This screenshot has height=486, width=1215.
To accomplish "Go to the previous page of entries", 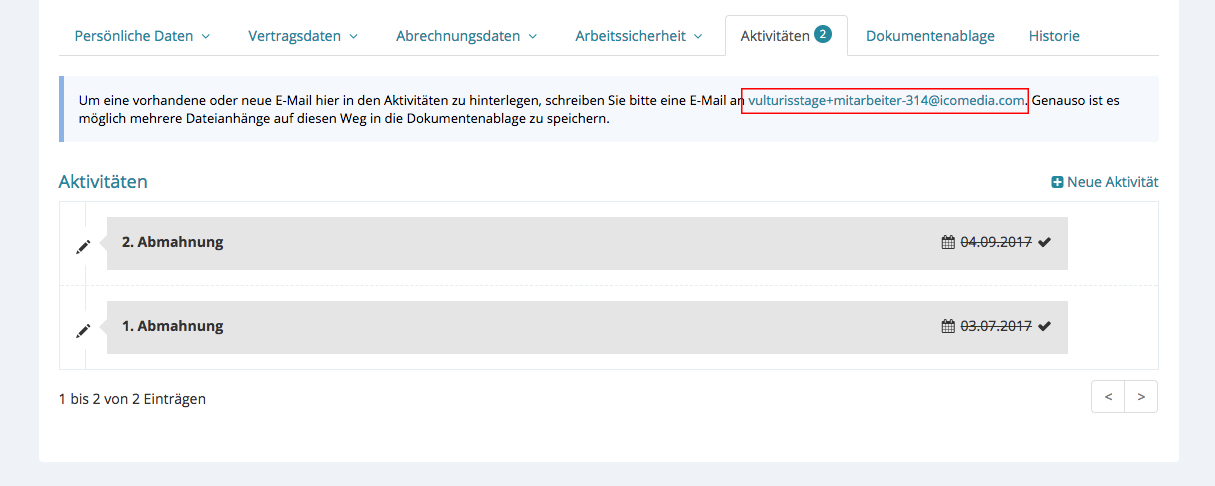I will pyautogui.click(x=1108, y=397).
